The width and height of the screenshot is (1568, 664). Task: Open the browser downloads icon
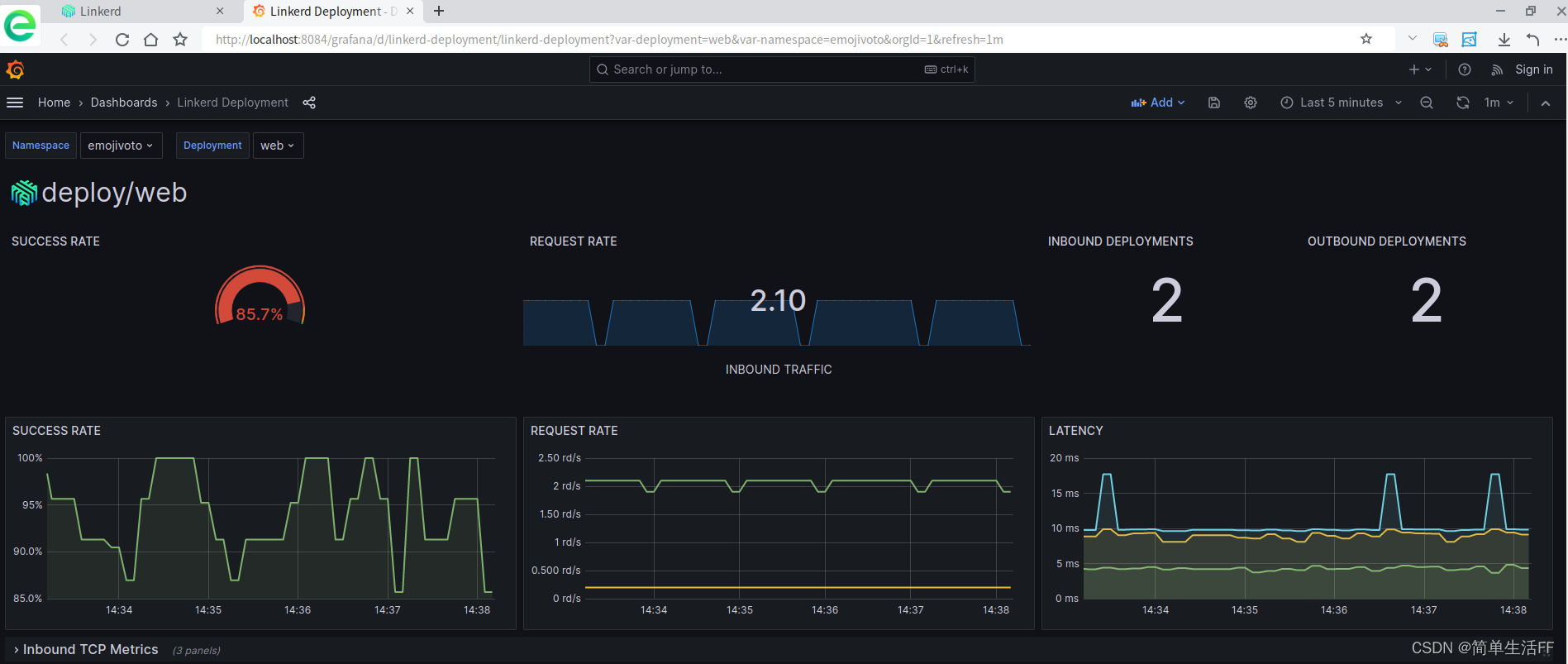[1504, 40]
